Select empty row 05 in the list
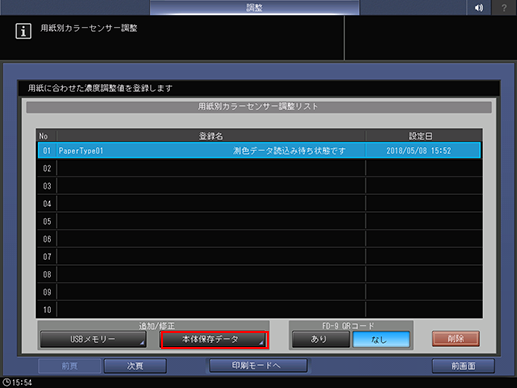Image resolution: width=517 pixels, height=388 pixels. pos(259,221)
